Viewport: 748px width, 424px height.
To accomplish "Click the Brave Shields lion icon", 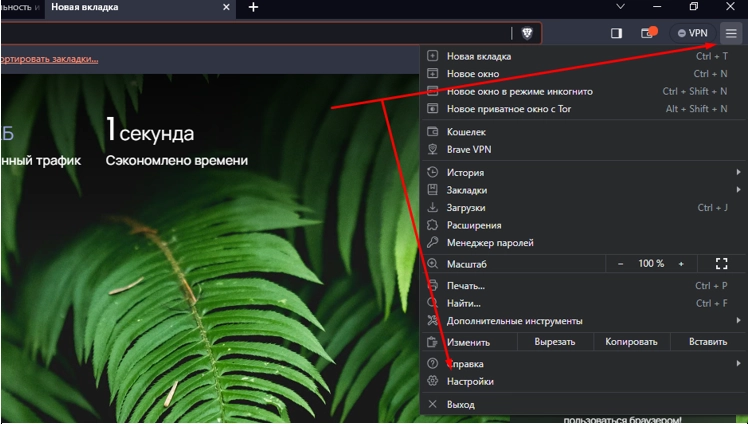I will 527,33.
